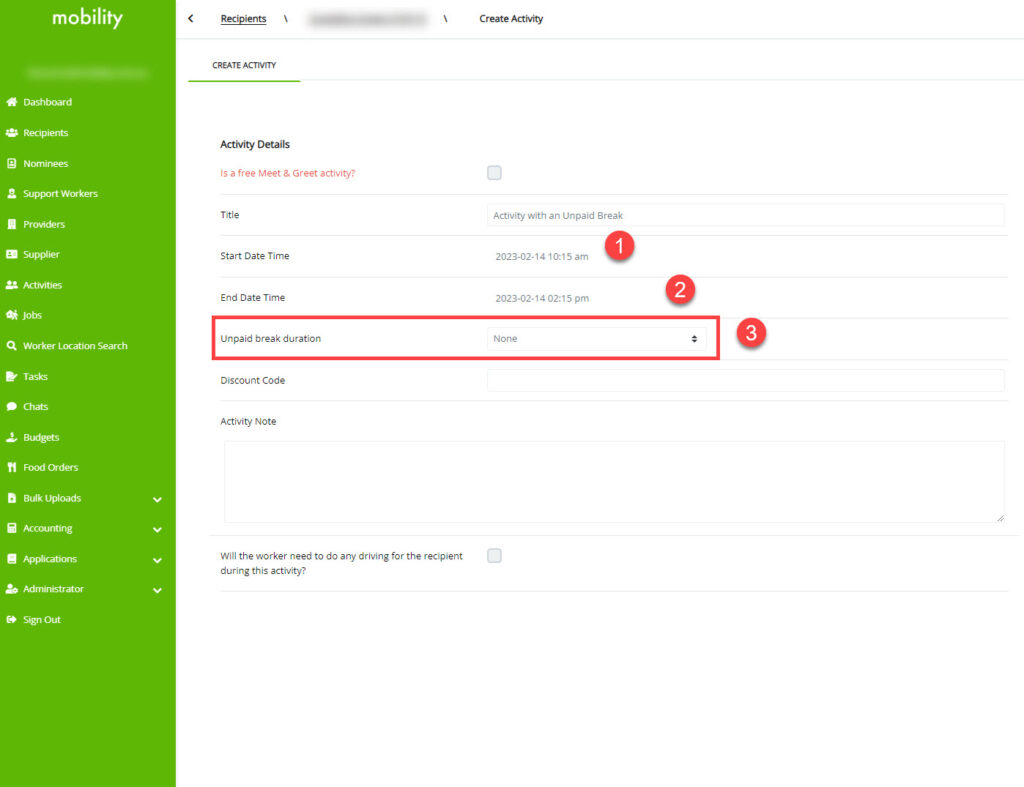Click the back arrow beside Recipients breadcrumb
Screen dimensions: 1024x787
(x=191, y=19)
